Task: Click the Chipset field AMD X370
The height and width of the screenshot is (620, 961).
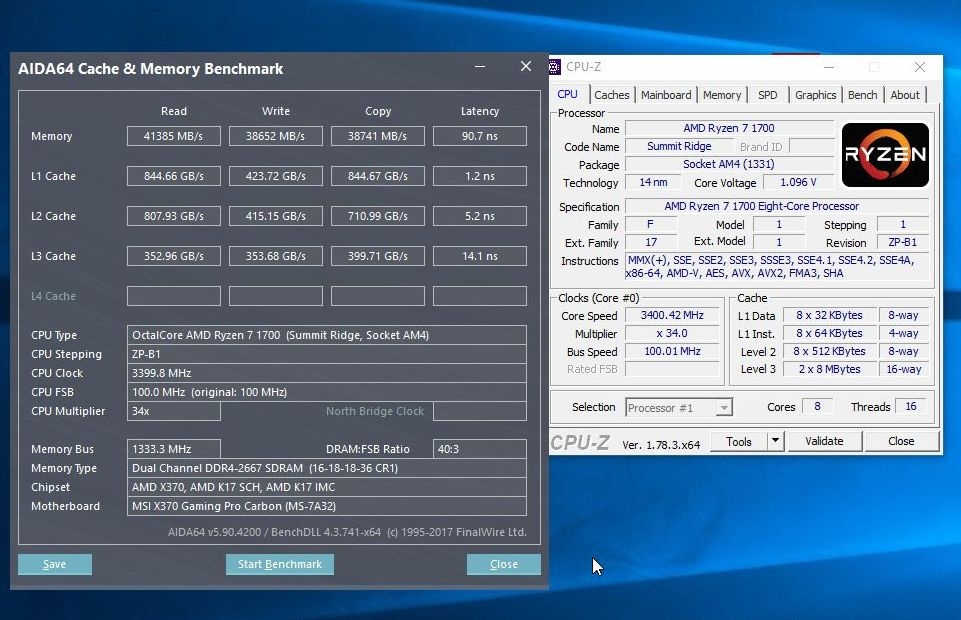Action: (x=327, y=487)
